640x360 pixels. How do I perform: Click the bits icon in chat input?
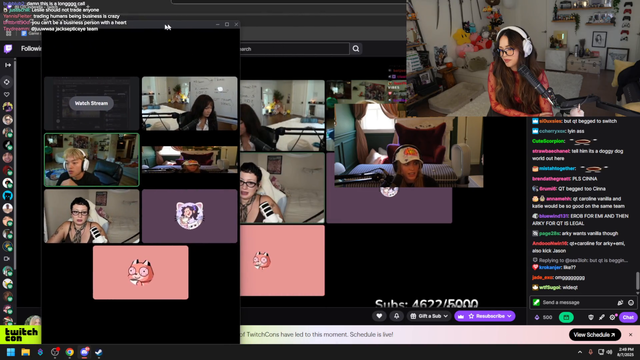pyautogui.click(x=620, y=302)
